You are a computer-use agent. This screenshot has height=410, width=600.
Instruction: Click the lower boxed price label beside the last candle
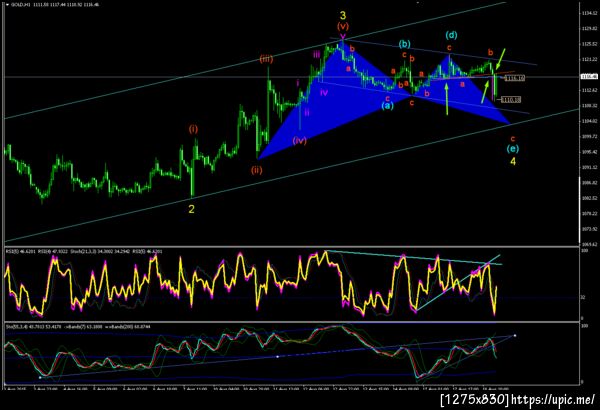pos(511,100)
